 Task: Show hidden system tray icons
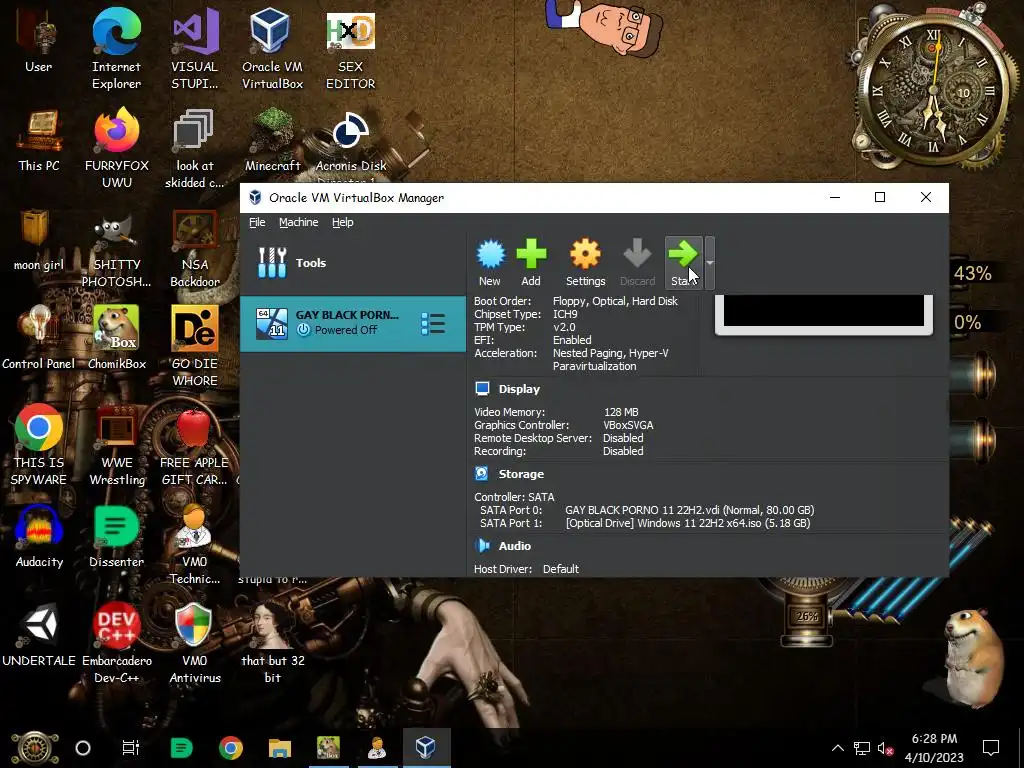click(x=838, y=748)
